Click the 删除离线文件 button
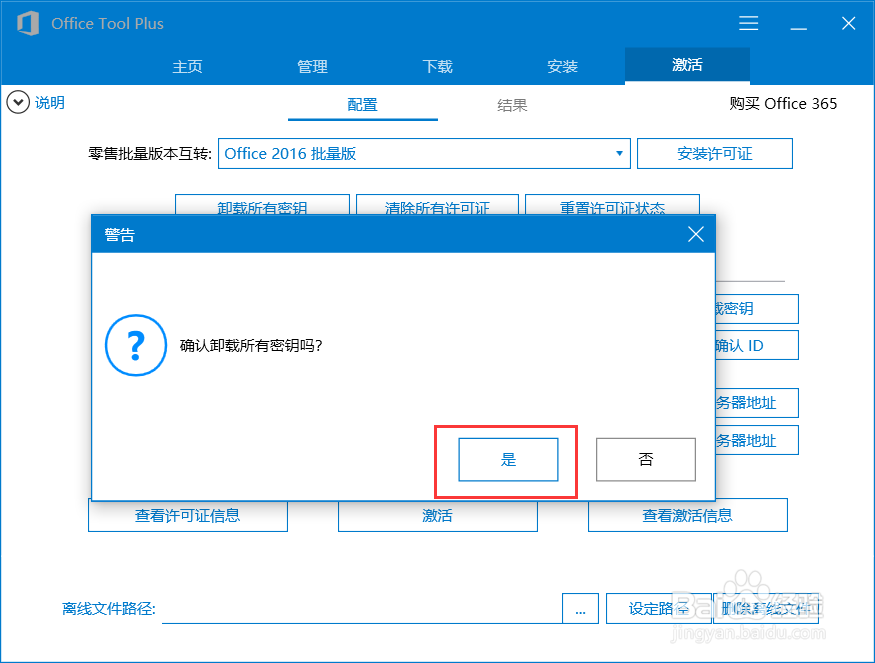Image resolution: width=875 pixels, height=663 pixels. (x=766, y=608)
